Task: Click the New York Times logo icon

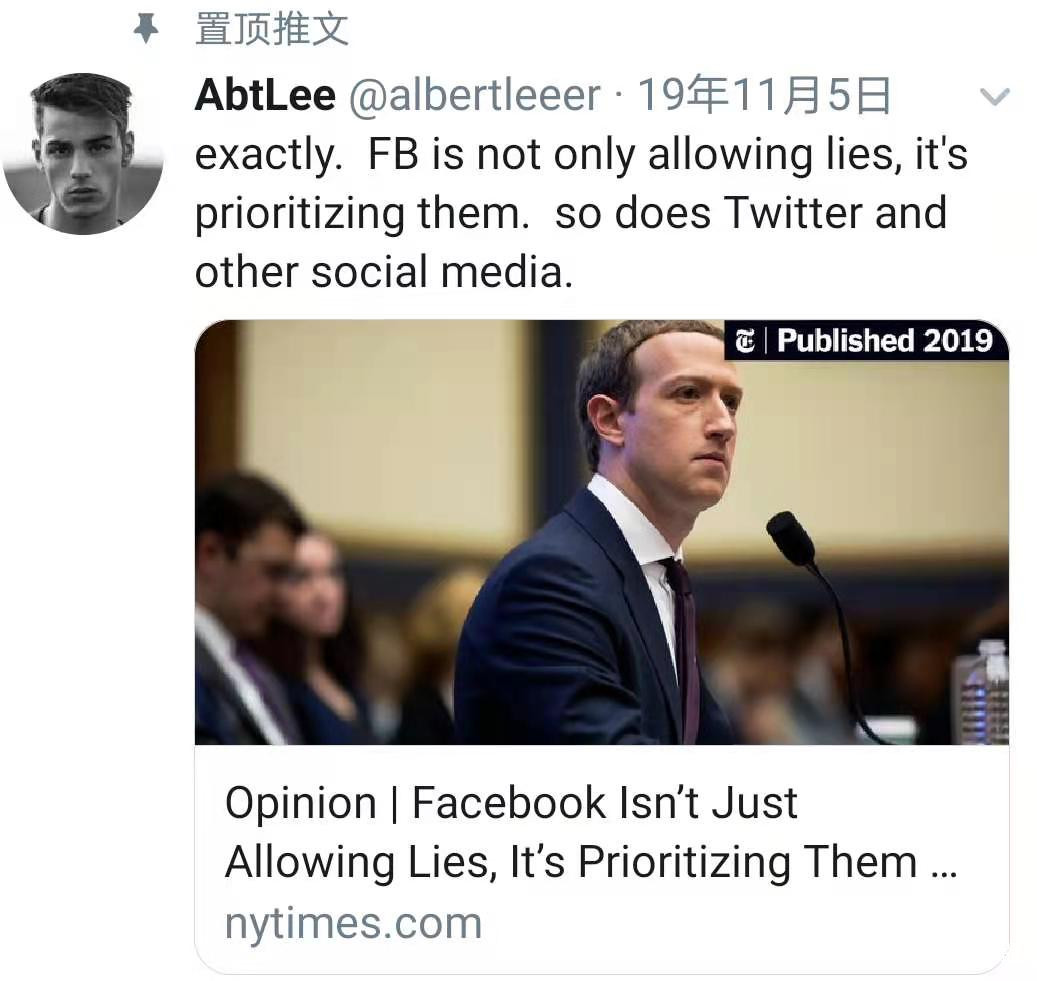Action: point(745,341)
